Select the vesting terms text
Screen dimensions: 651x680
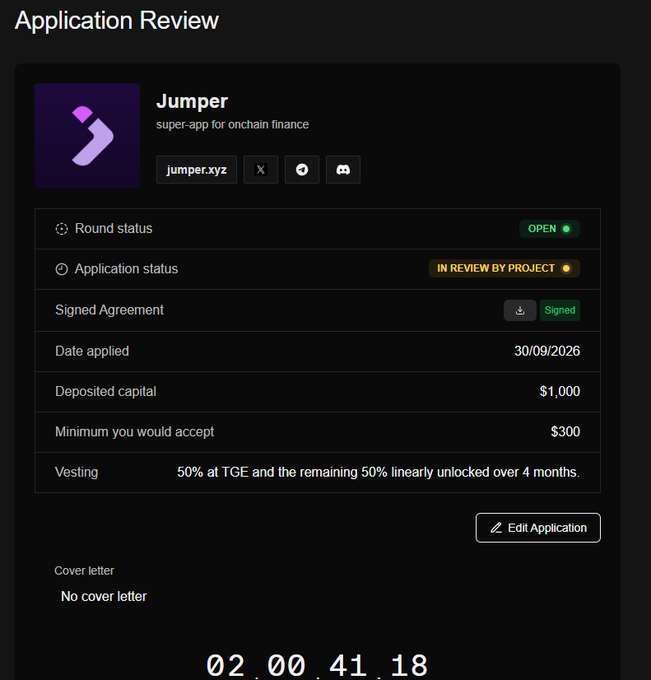point(378,472)
